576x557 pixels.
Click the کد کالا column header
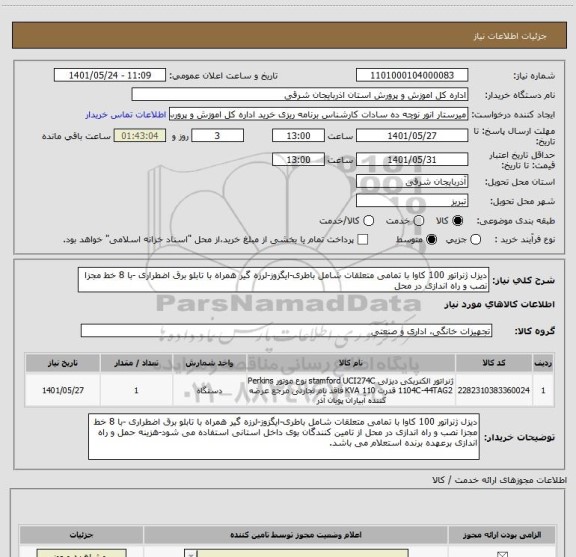click(494, 363)
